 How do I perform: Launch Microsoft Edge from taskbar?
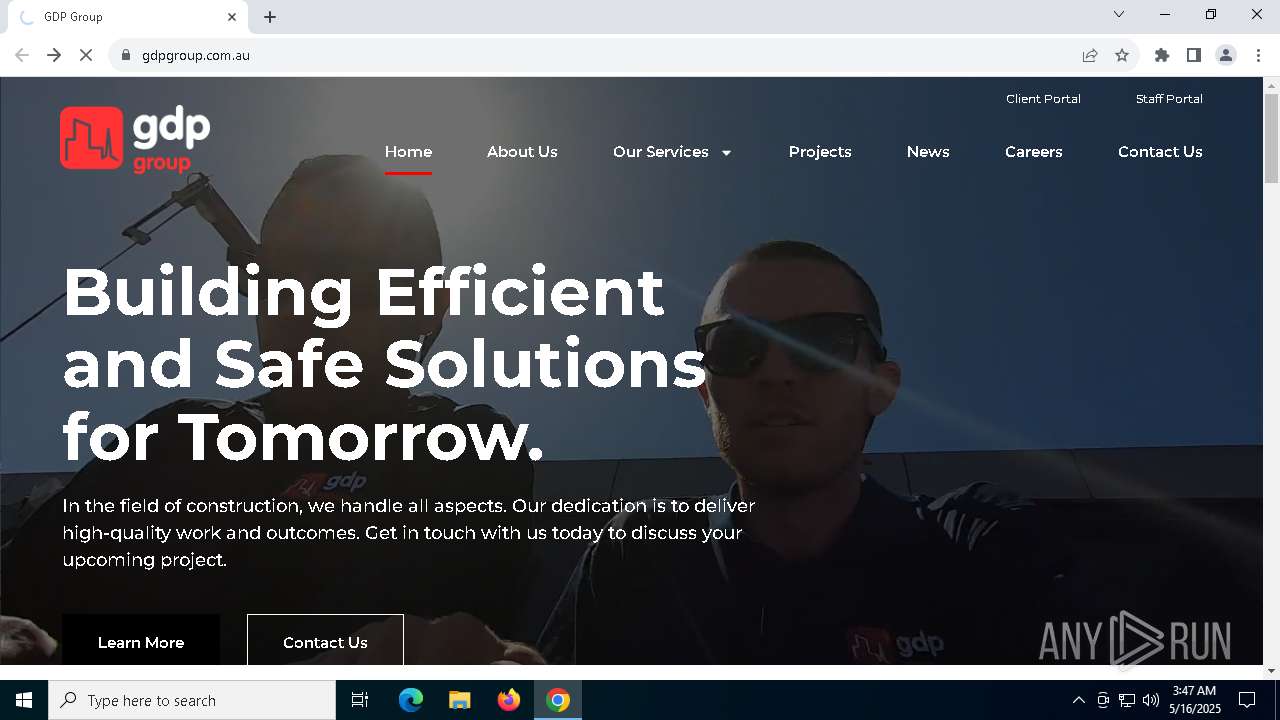click(411, 700)
